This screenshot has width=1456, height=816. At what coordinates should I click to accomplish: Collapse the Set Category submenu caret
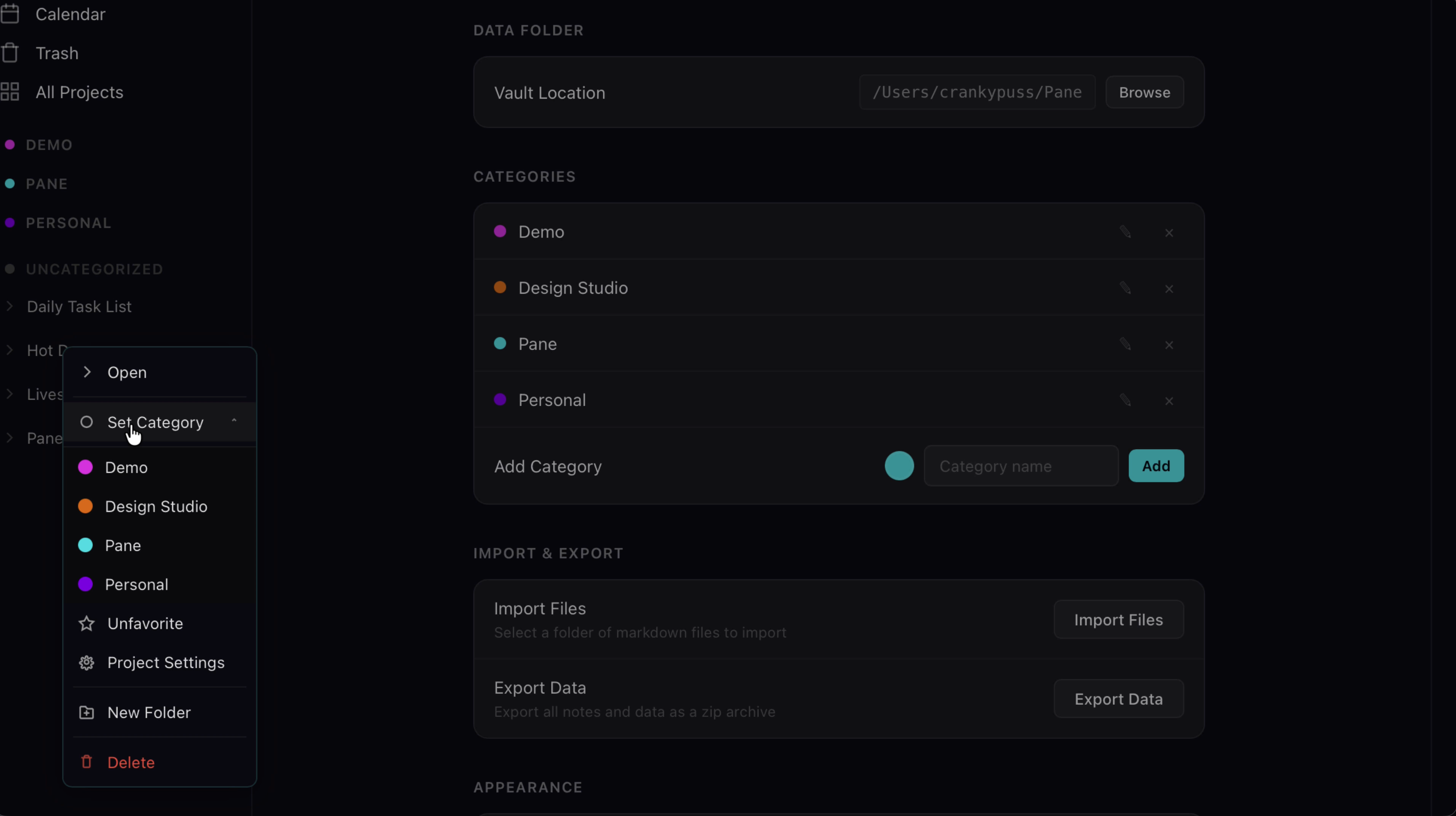pos(234,421)
